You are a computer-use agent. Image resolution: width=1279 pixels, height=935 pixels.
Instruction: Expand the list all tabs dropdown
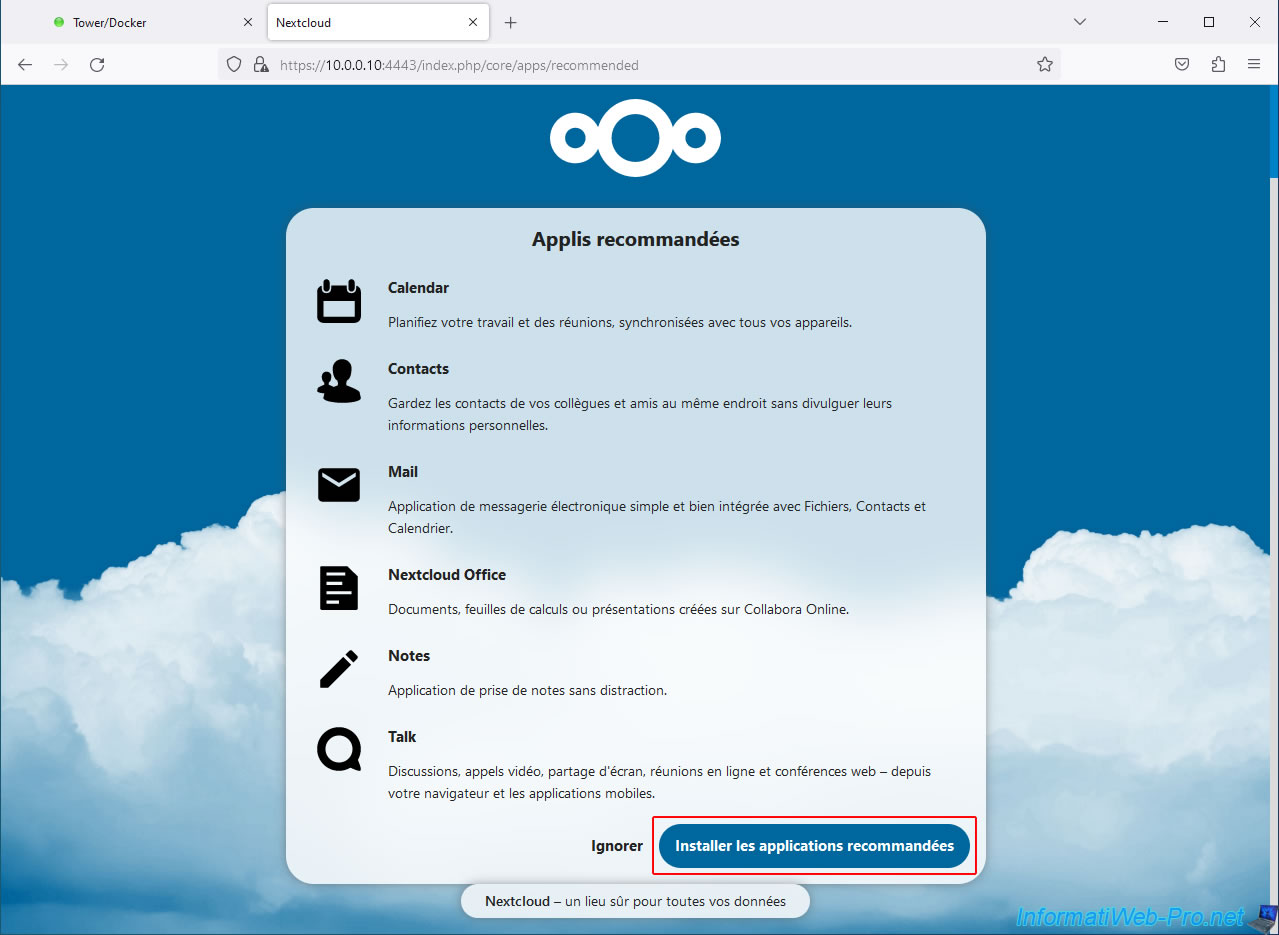(1079, 22)
